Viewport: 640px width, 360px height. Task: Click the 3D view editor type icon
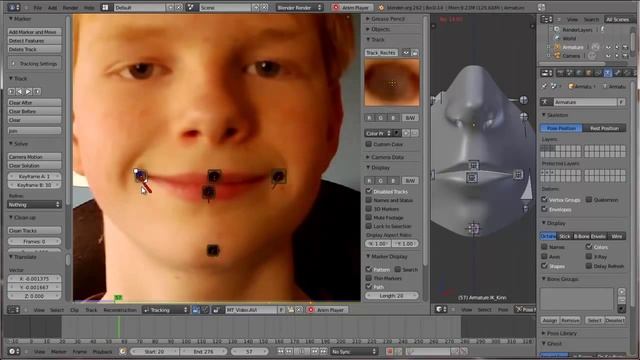click(x=440, y=309)
